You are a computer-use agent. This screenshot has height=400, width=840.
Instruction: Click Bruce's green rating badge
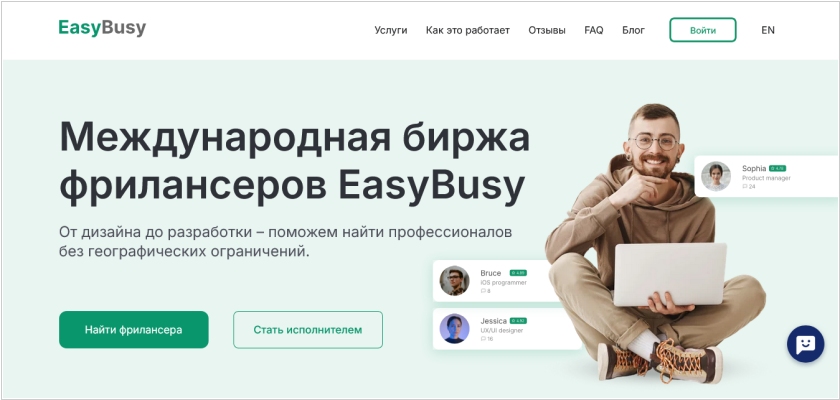pos(518,273)
